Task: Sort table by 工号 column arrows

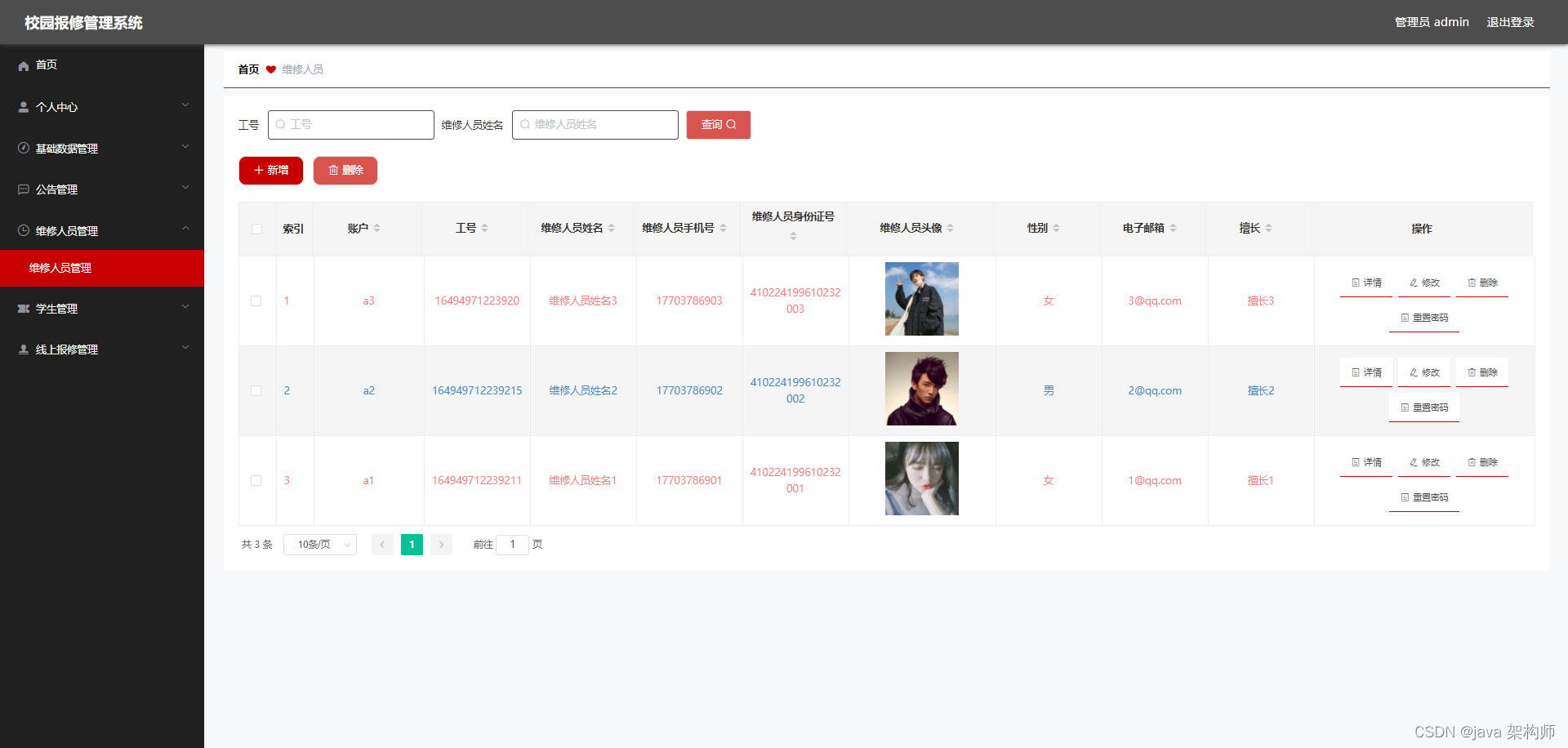Action: [x=484, y=228]
